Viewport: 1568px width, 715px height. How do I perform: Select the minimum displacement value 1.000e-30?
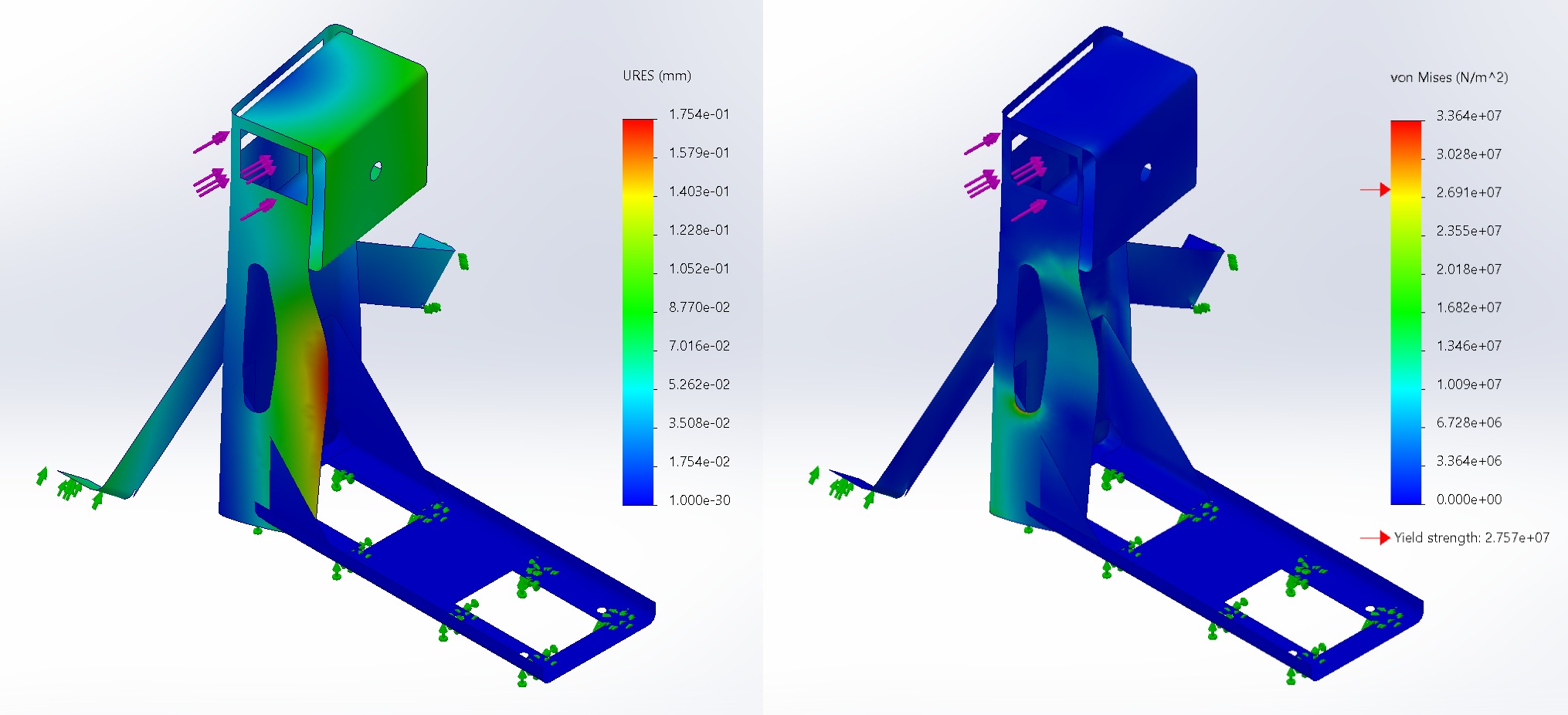tap(698, 500)
